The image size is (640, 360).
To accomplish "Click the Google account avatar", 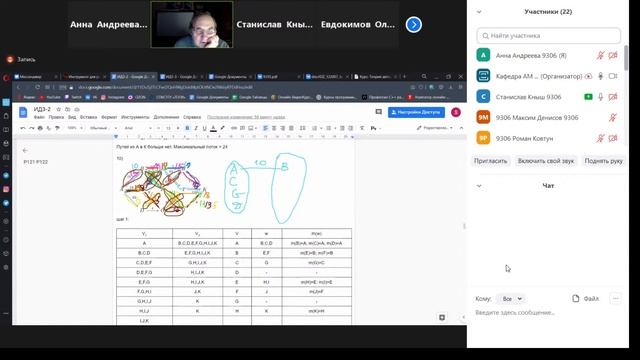I will tap(456, 112).
